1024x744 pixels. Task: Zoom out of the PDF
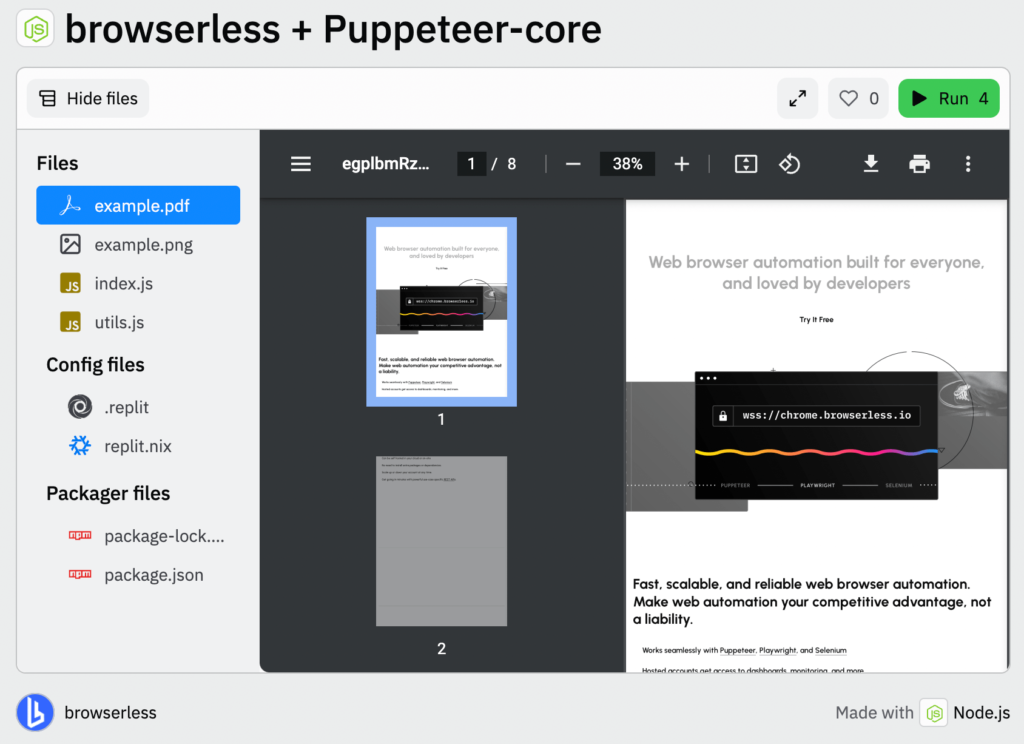(573, 163)
